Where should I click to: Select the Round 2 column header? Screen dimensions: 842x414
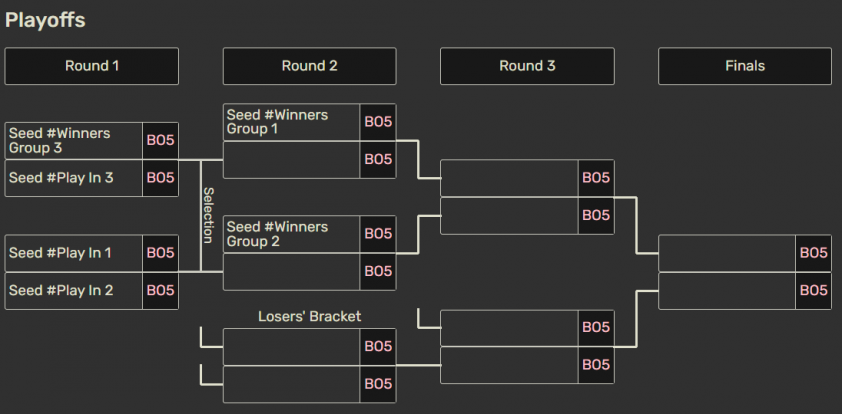tap(309, 66)
